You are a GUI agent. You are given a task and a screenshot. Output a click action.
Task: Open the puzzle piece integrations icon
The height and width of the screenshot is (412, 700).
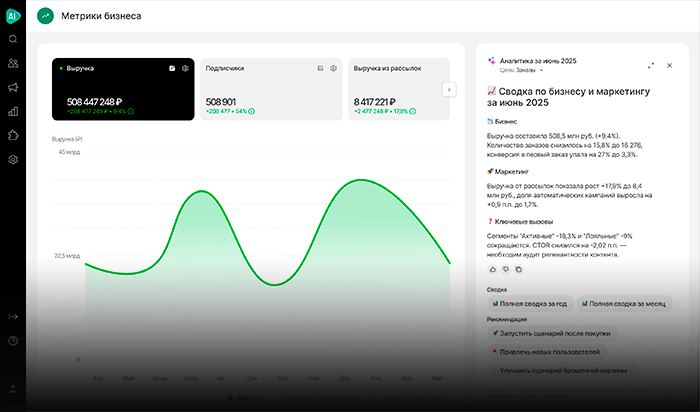point(13,136)
